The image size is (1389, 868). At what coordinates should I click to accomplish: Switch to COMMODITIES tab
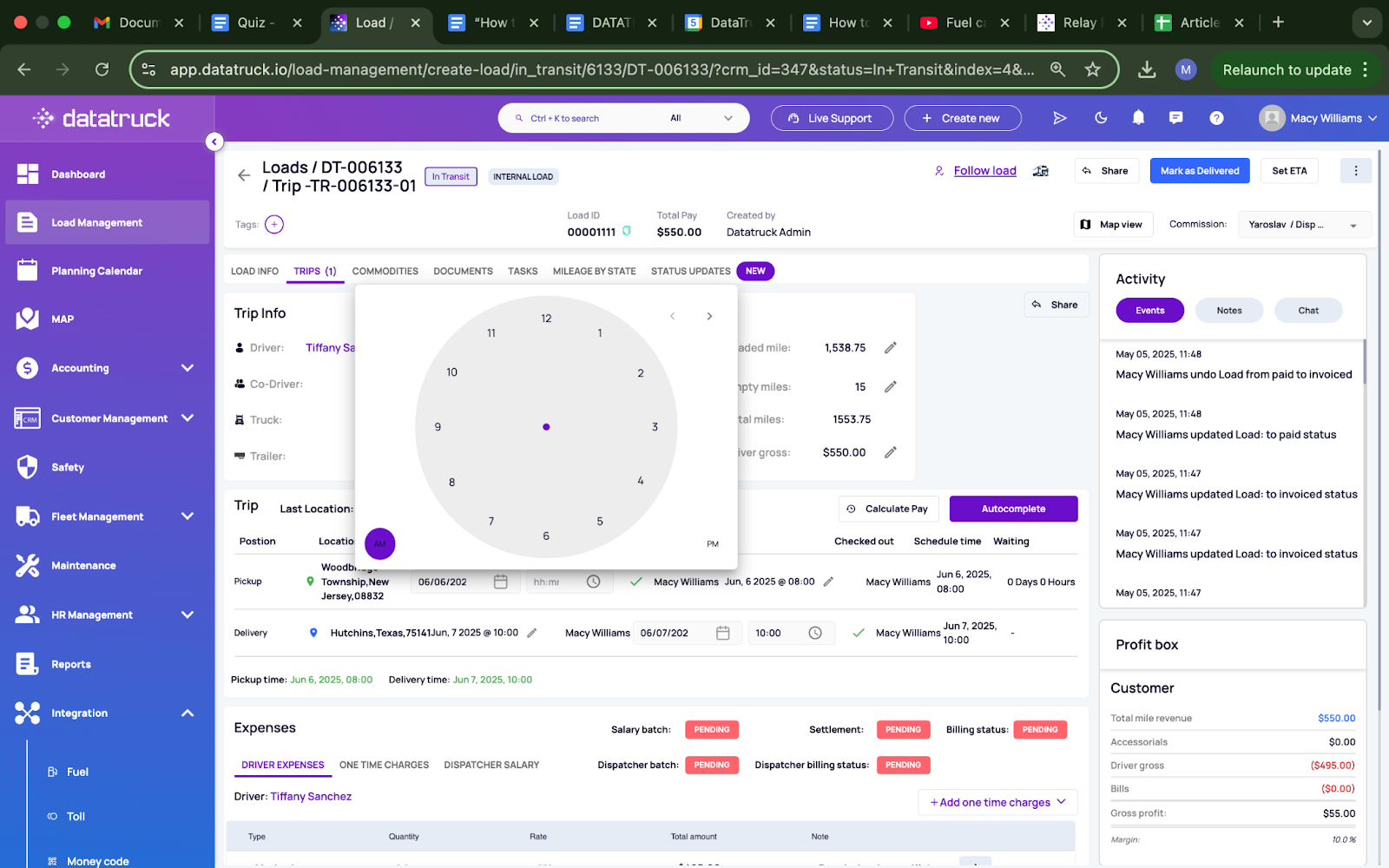click(385, 272)
